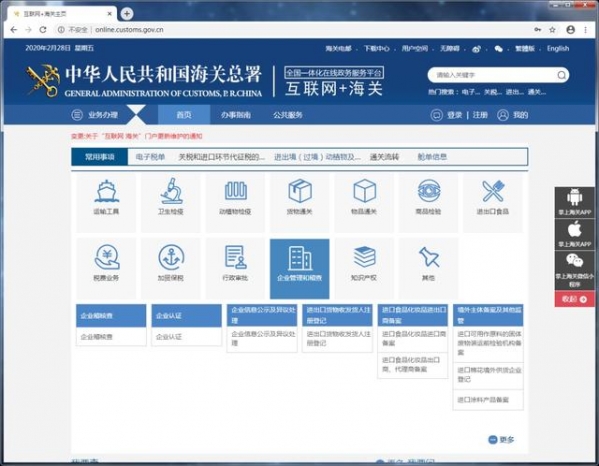Viewport: 599px width, 466px height.
Task: Select the 常用事项 tab
Action: point(100,157)
